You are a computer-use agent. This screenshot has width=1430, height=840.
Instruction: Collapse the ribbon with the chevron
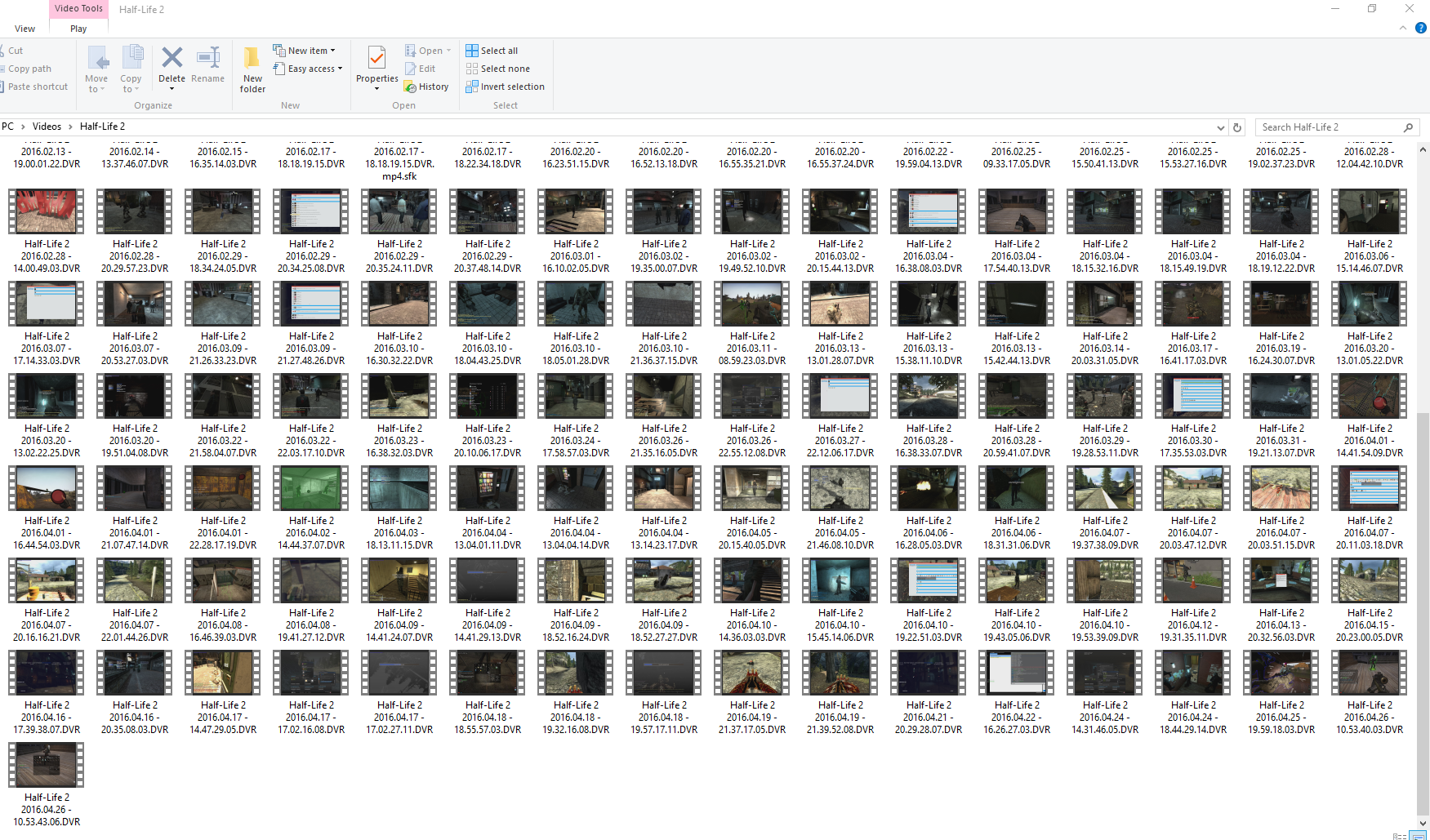coord(1403,28)
